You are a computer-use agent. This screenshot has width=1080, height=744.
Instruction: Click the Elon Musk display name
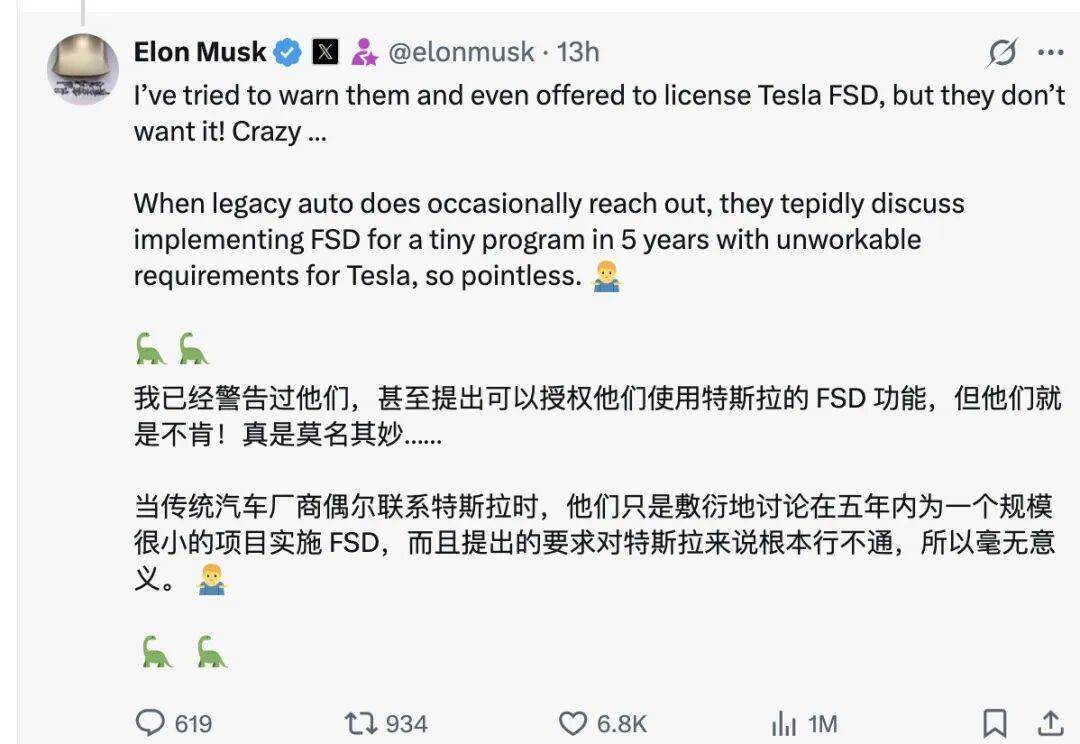[x=200, y=52]
